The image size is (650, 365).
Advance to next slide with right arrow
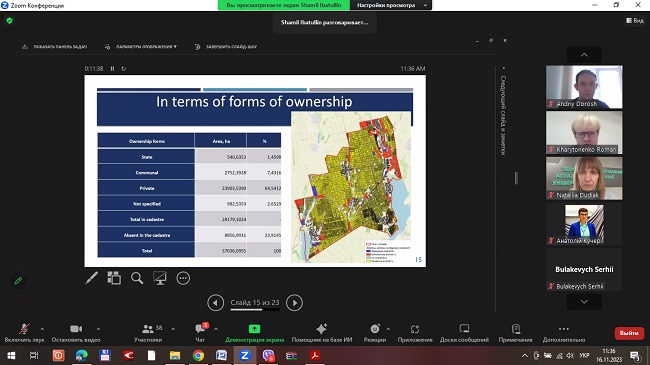coord(294,303)
